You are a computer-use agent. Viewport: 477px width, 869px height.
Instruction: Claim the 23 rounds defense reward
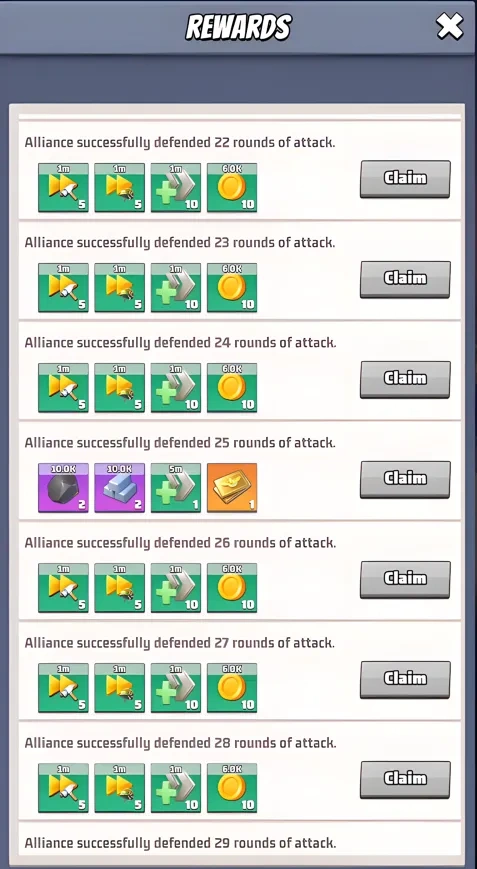coord(405,279)
